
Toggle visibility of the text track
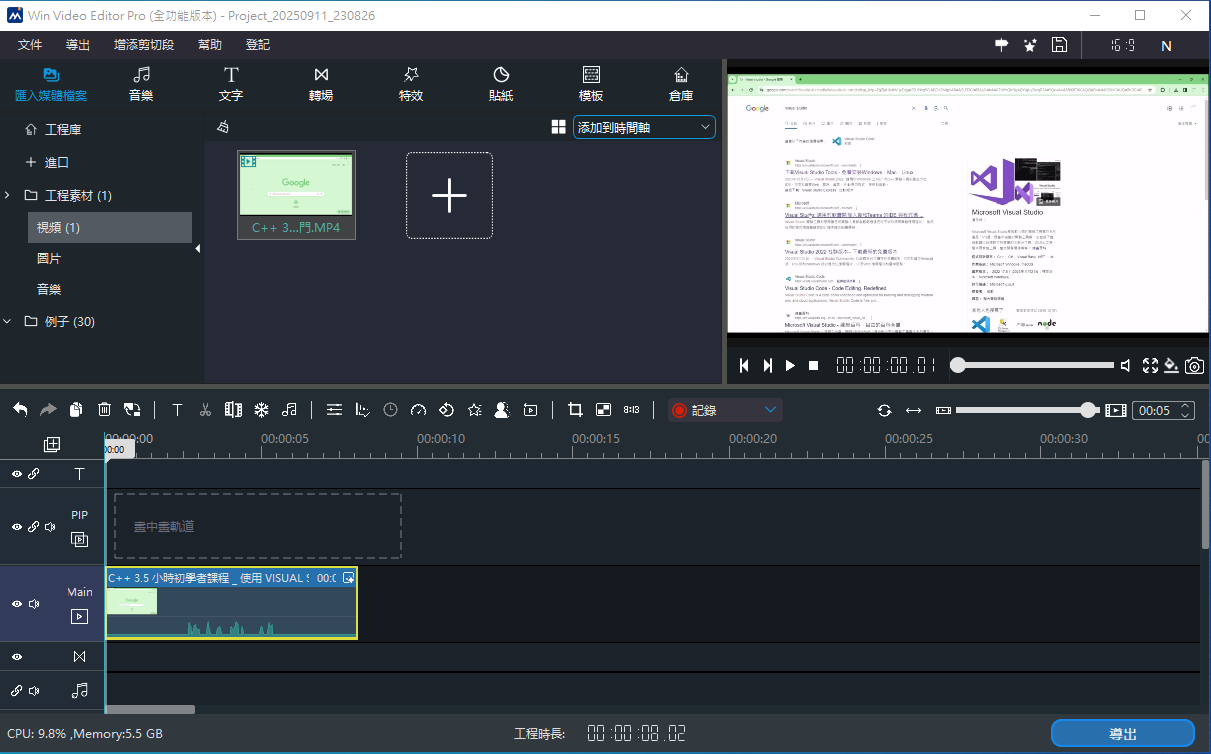[x=17, y=473]
